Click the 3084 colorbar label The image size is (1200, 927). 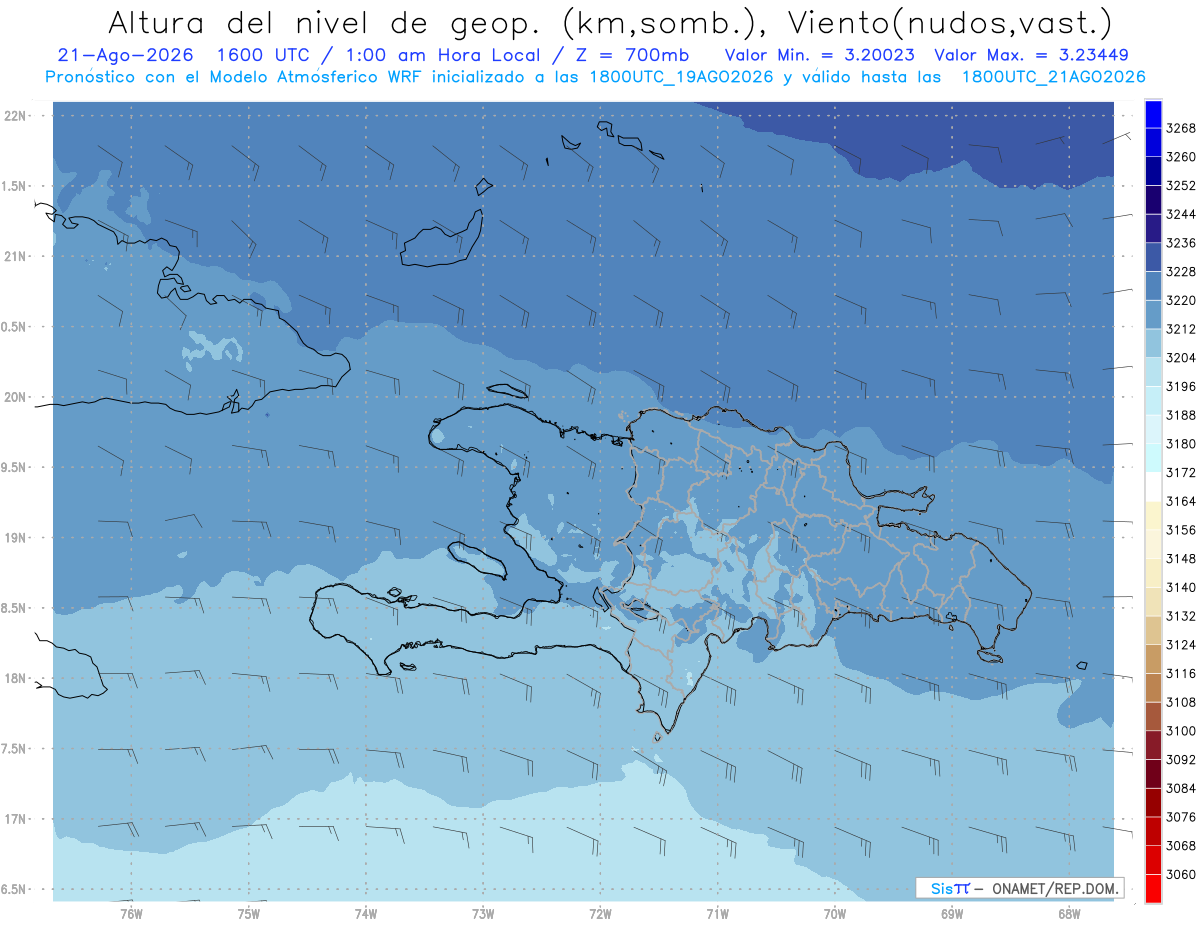(1181, 789)
